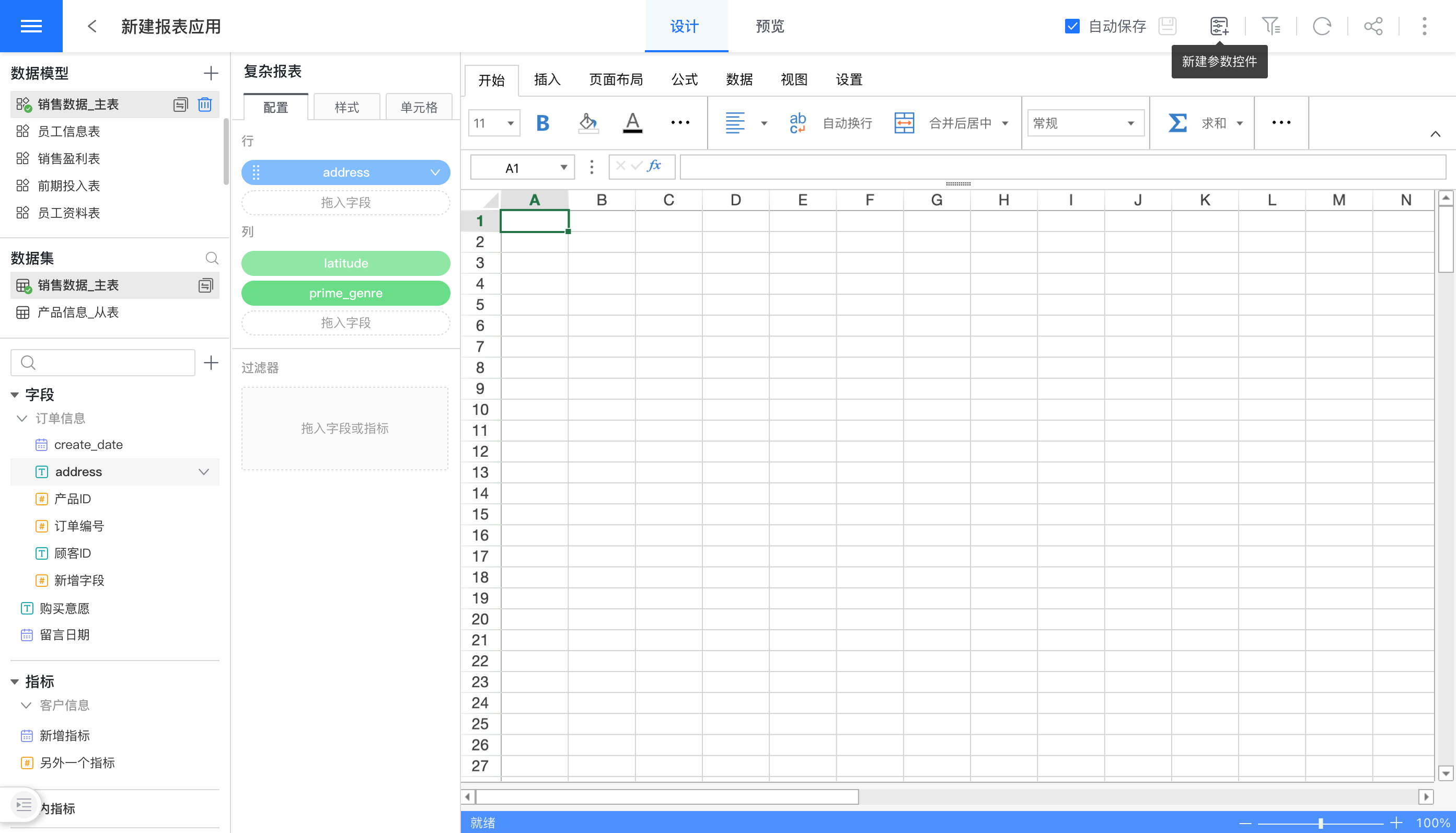Image resolution: width=1456 pixels, height=833 pixels.
Task: Open the 插入 ribbon tab
Action: (547, 79)
